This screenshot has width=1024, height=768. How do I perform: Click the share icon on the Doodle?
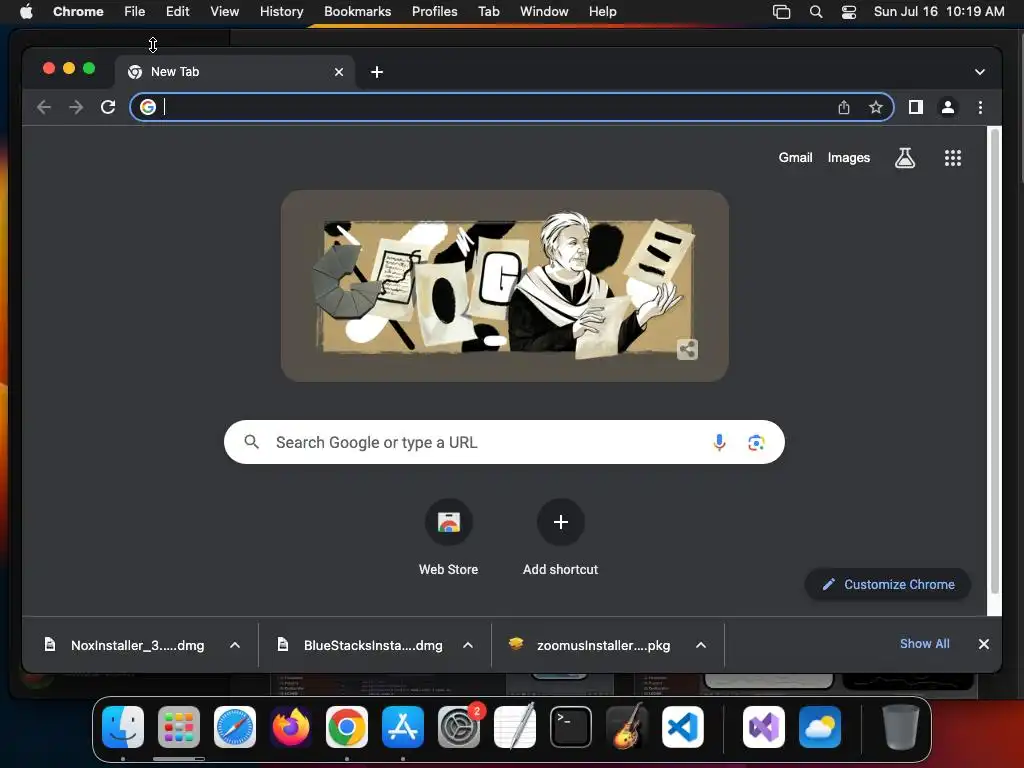(x=687, y=349)
